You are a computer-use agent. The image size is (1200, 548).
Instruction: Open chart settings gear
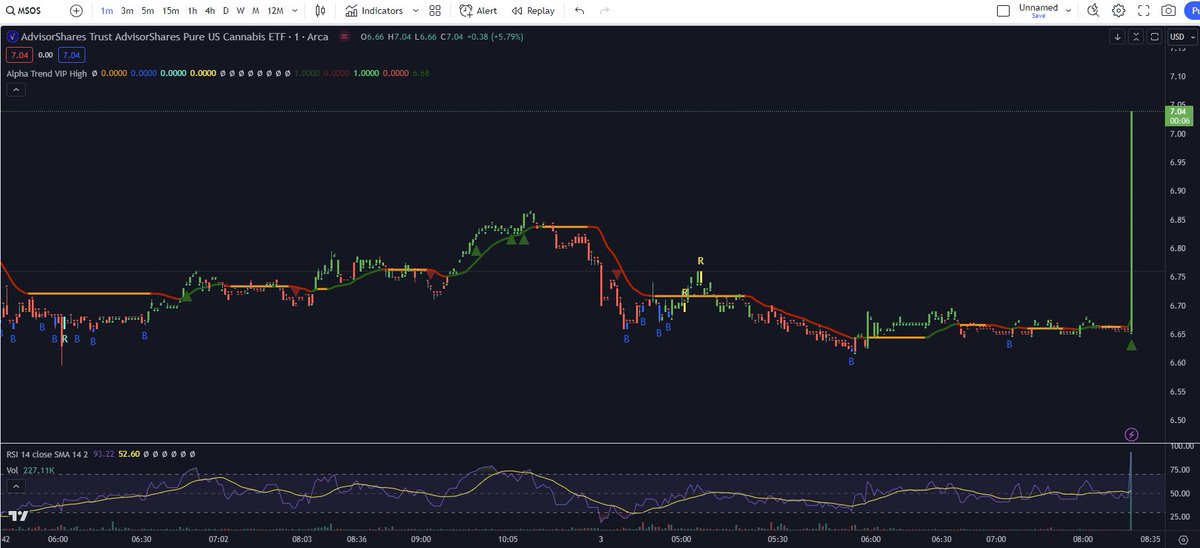click(1118, 11)
